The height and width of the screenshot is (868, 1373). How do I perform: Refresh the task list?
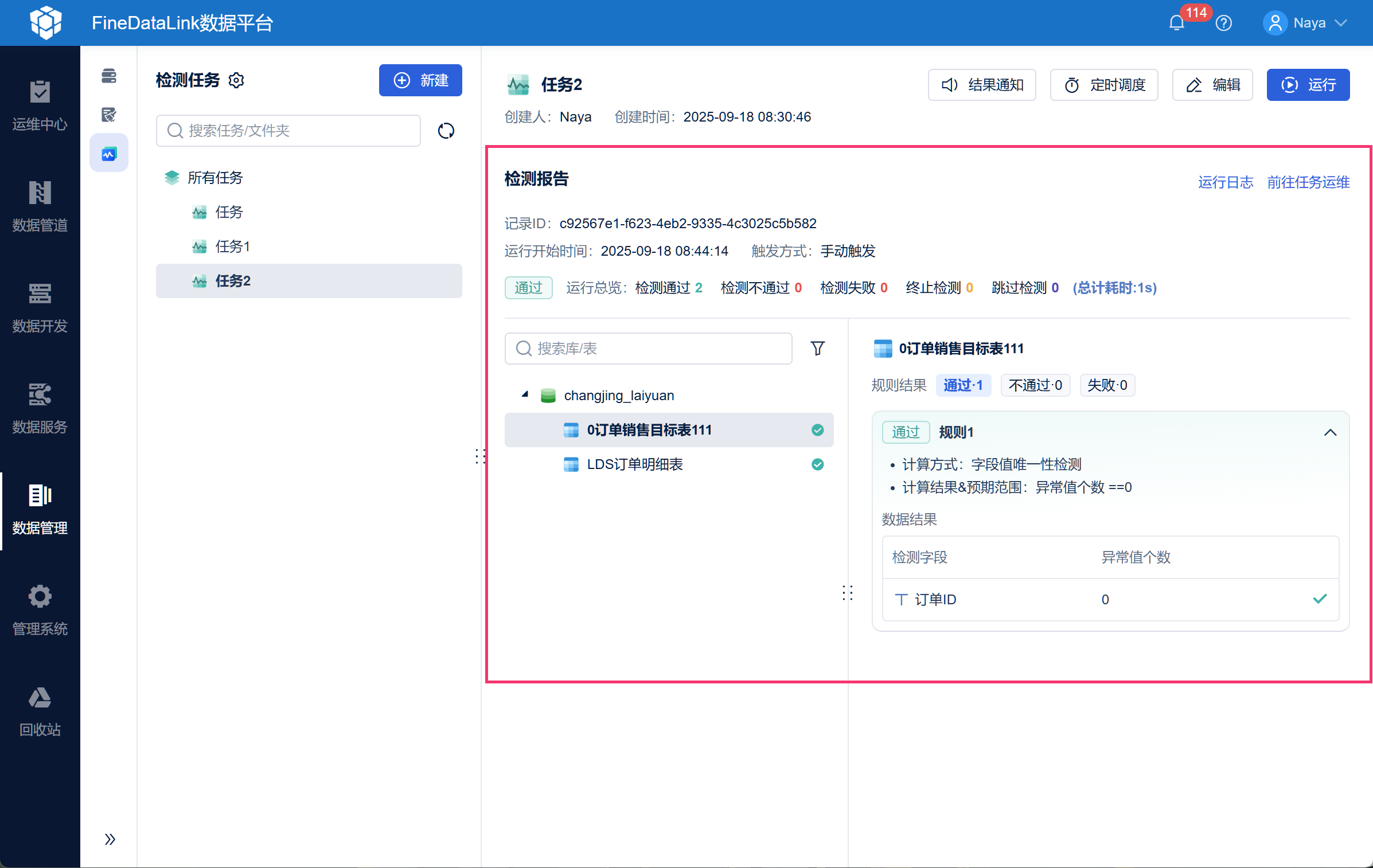(x=446, y=131)
